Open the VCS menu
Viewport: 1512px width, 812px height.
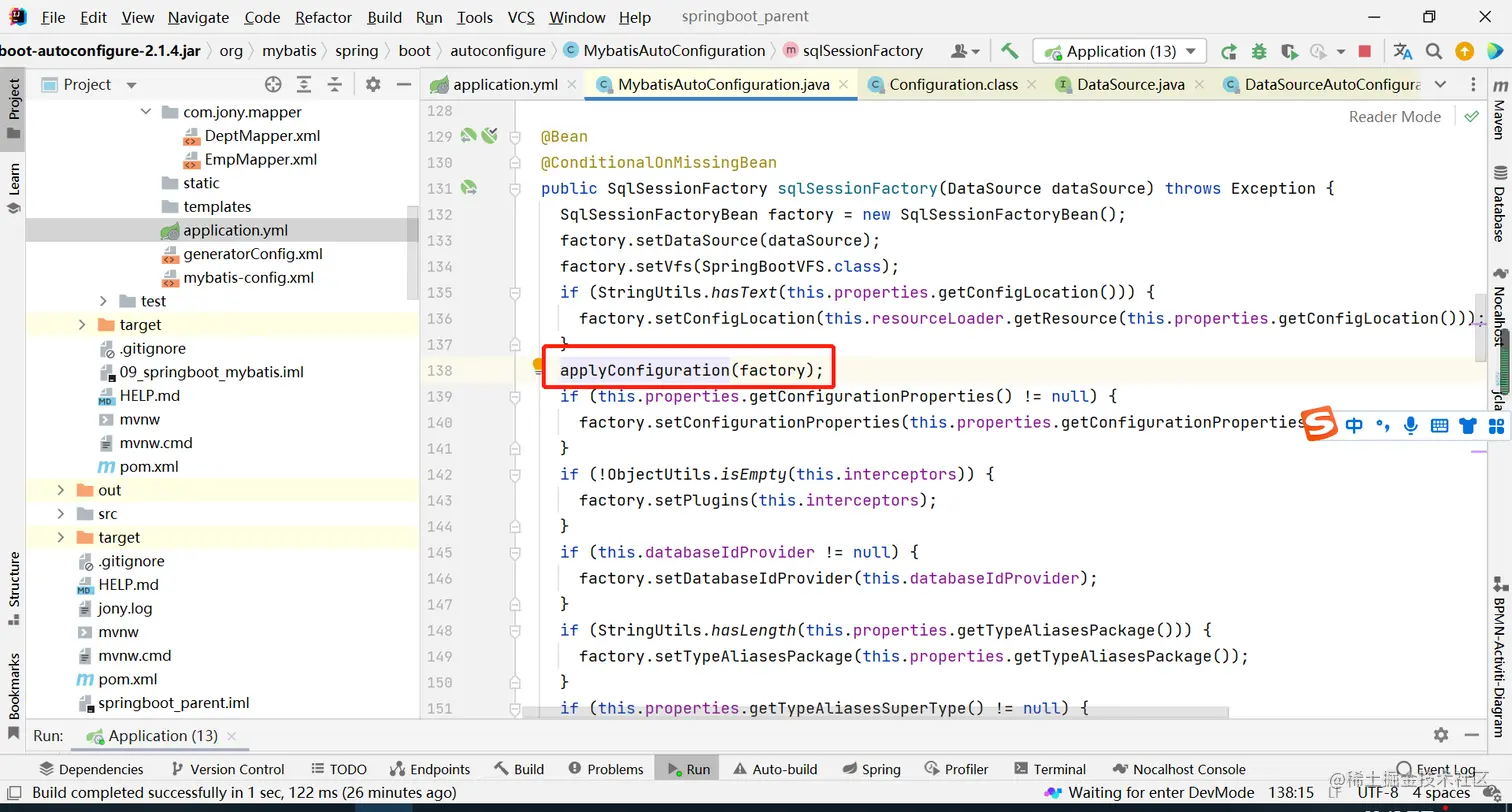tap(521, 17)
